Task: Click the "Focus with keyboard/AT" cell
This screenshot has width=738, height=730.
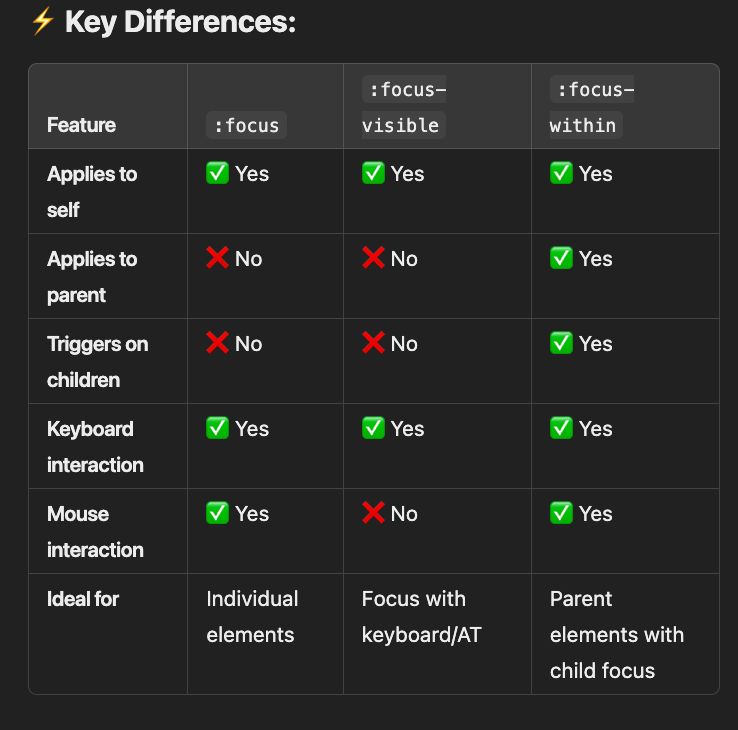Action: tap(420, 616)
